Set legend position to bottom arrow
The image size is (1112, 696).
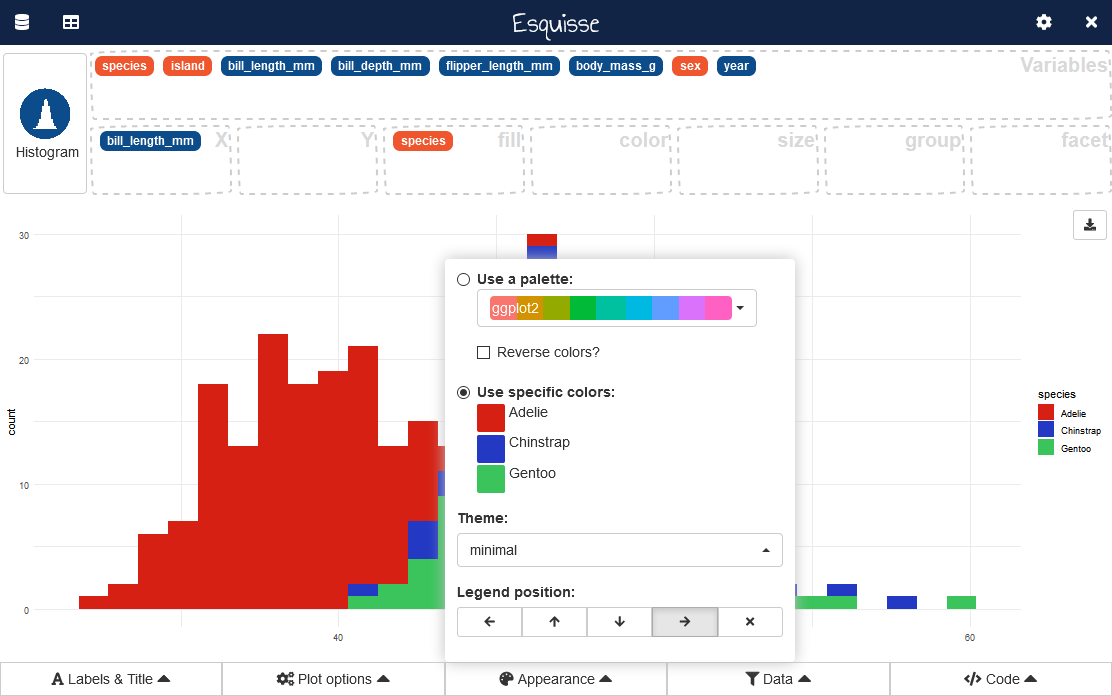619,622
